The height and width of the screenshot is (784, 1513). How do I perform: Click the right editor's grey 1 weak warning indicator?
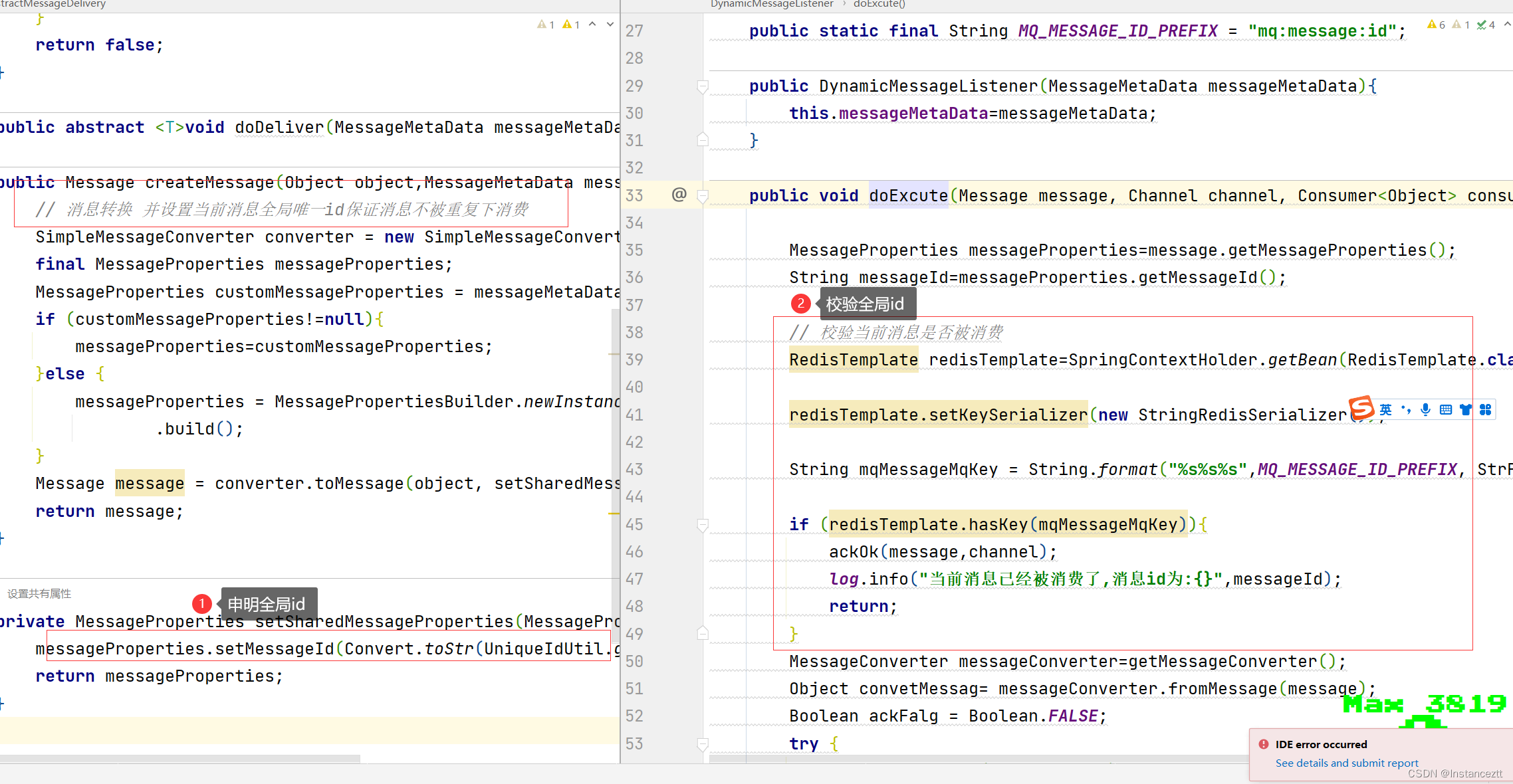pyautogui.click(x=1461, y=25)
